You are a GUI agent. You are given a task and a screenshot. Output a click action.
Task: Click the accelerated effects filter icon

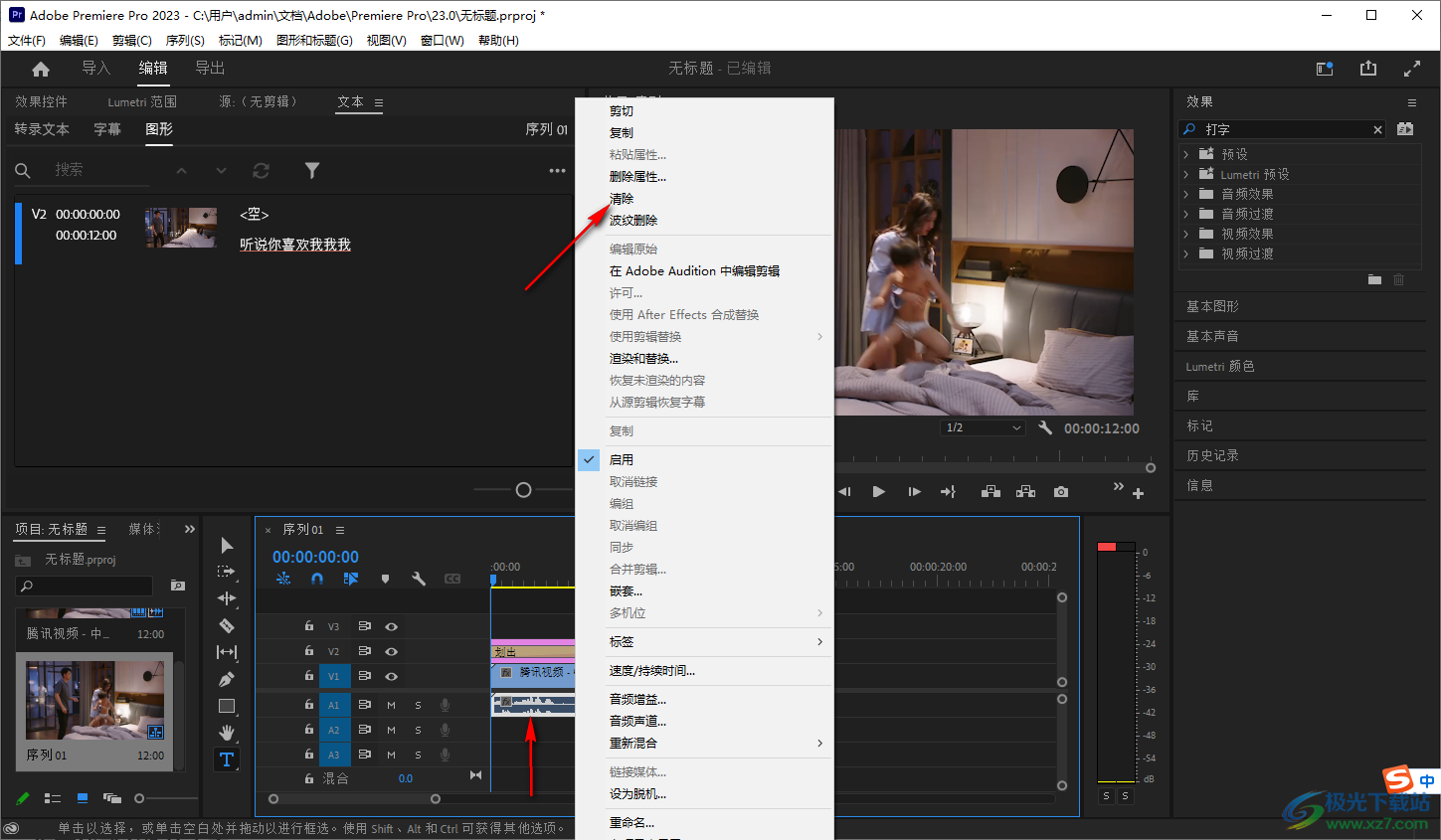1405,129
